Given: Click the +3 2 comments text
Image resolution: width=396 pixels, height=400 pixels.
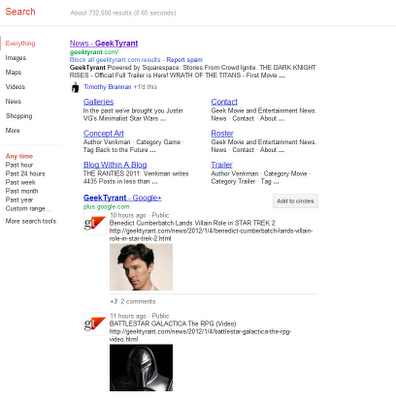Looking at the screenshot, I should 133,301.
